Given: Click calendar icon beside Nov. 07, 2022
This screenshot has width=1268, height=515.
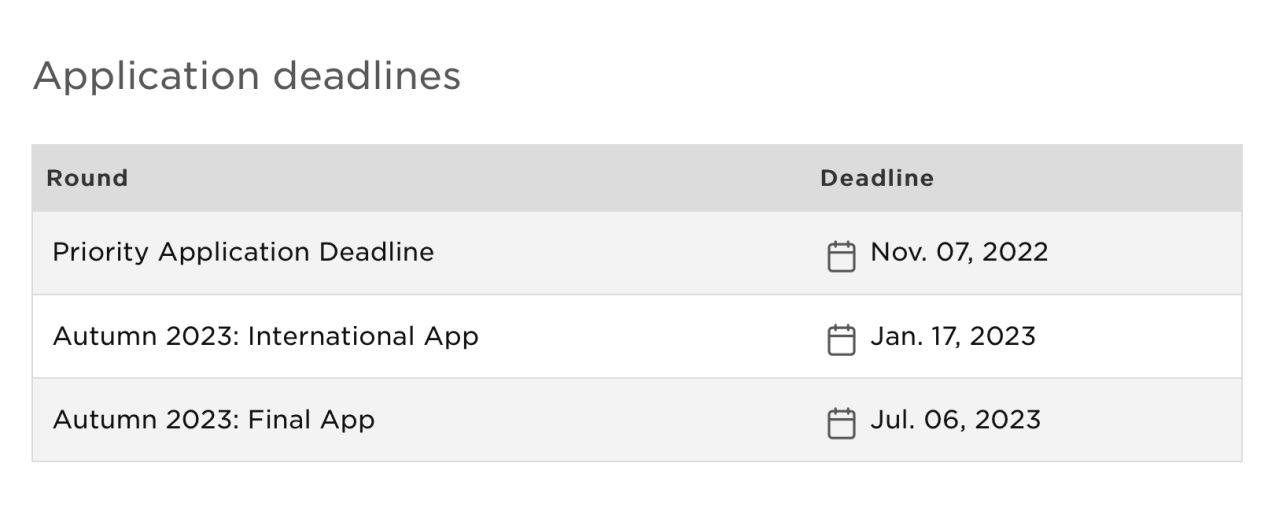Looking at the screenshot, I should coord(841,256).
